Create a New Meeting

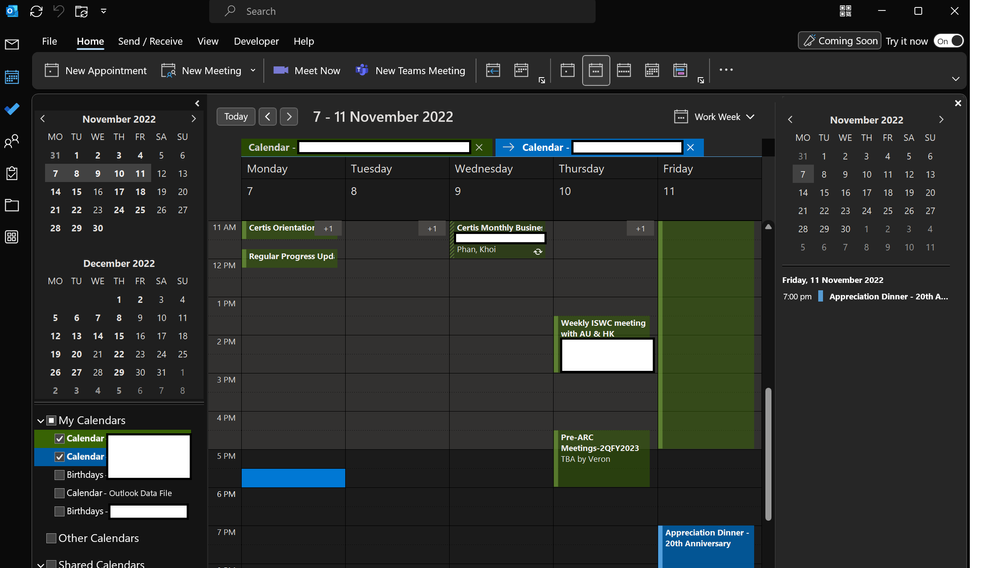pyautogui.click(x=201, y=71)
